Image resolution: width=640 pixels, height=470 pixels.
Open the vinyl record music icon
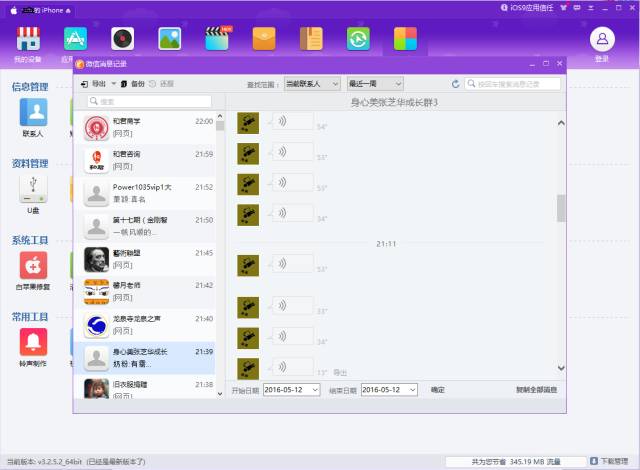point(122,39)
